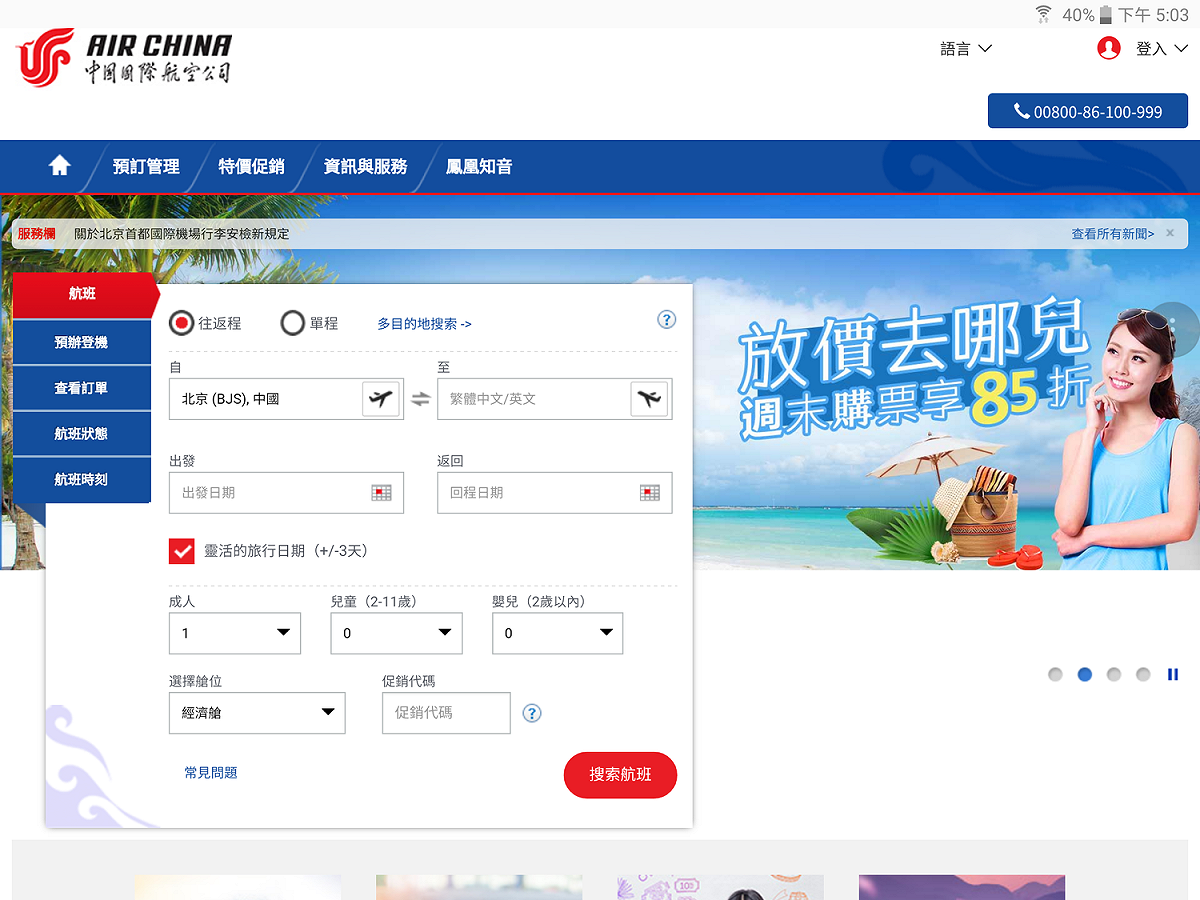The width and height of the screenshot is (1200, 900).
Task: Click help question mark near 多目的地搜索
Action: [667, 320]
